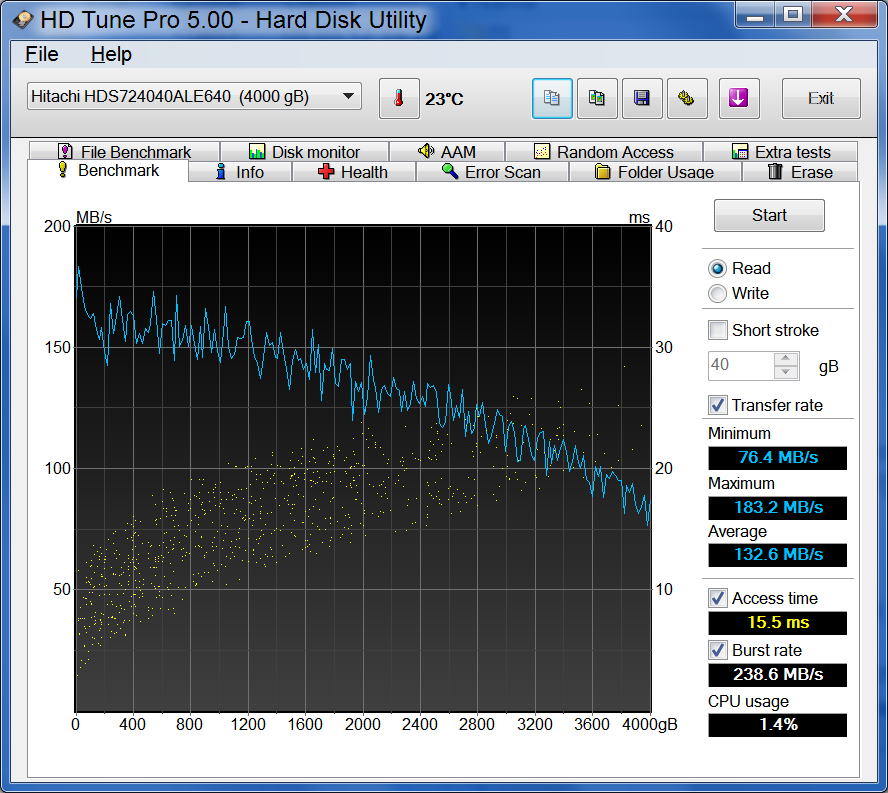888x793 pixels.
Task: Start the benchmark test
Action: (769, 215)
